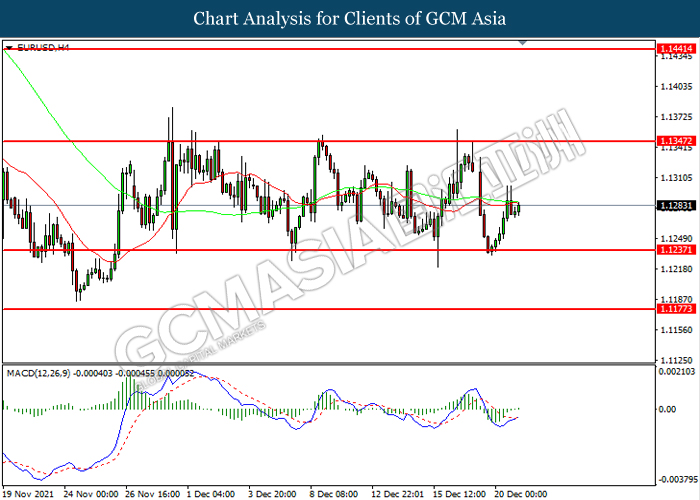Viewport: 700px width, 500px height.
Task: Select the 1.11773 red price label
Action: 676,308
